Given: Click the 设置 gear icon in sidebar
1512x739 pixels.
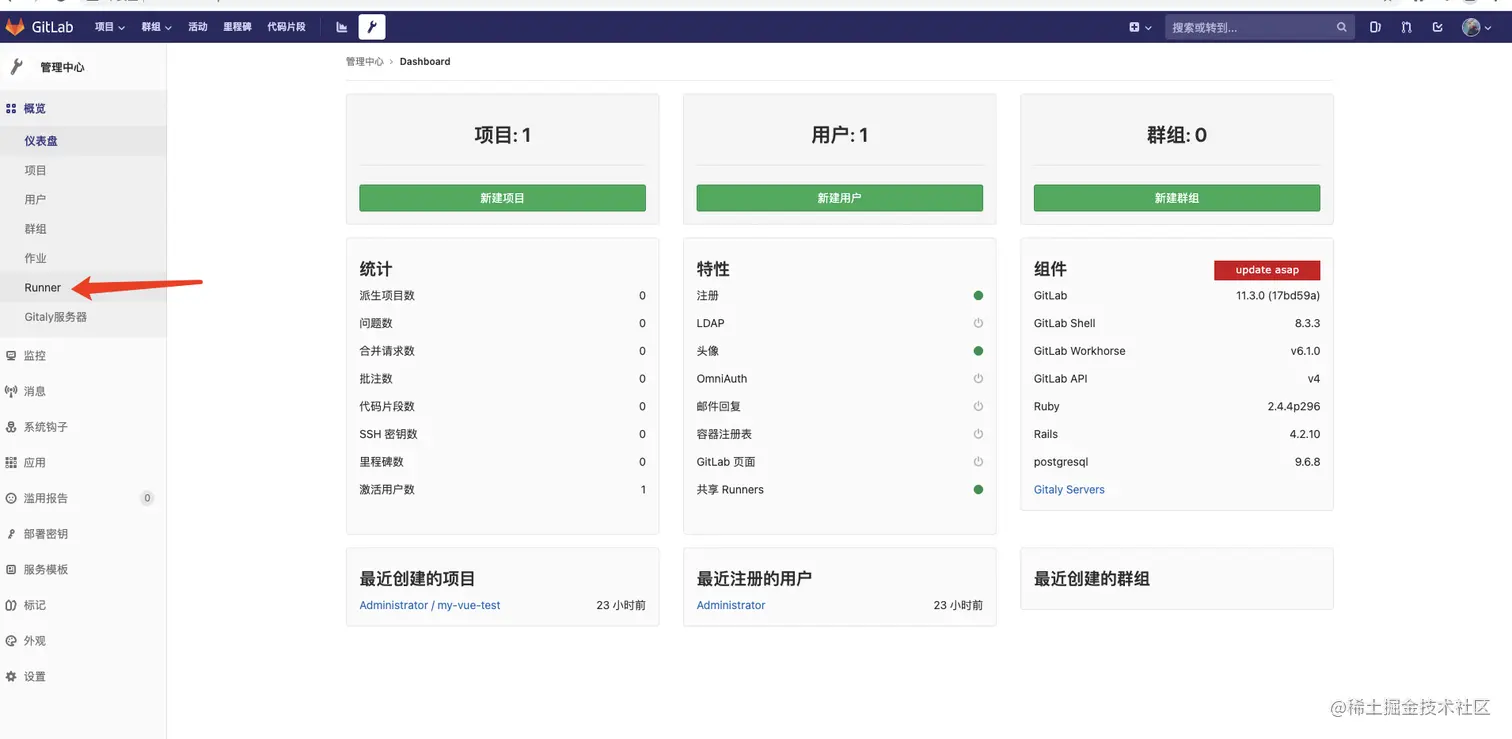Looking at the screenshot, I should pos(11,676).
